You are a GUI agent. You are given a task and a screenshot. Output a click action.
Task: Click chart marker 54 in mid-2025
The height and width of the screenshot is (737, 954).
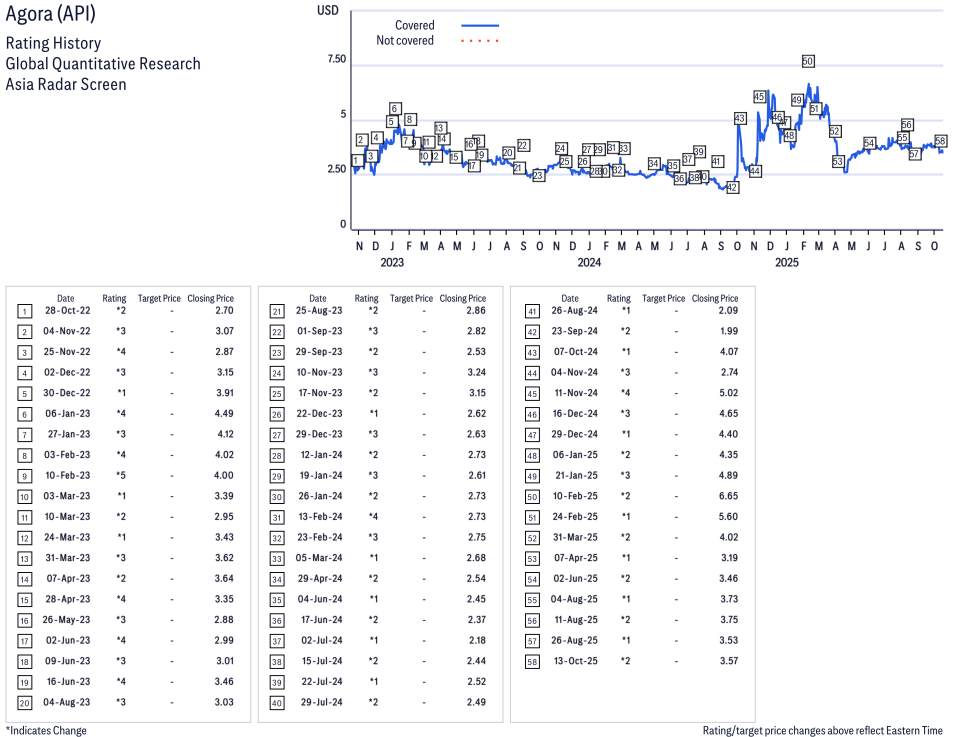pos(869,143)
